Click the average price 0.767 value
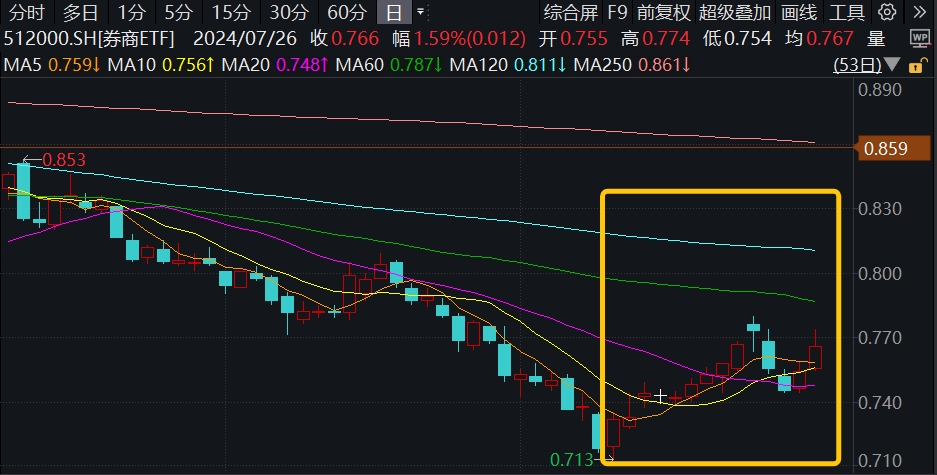 (x=829, y=39)
